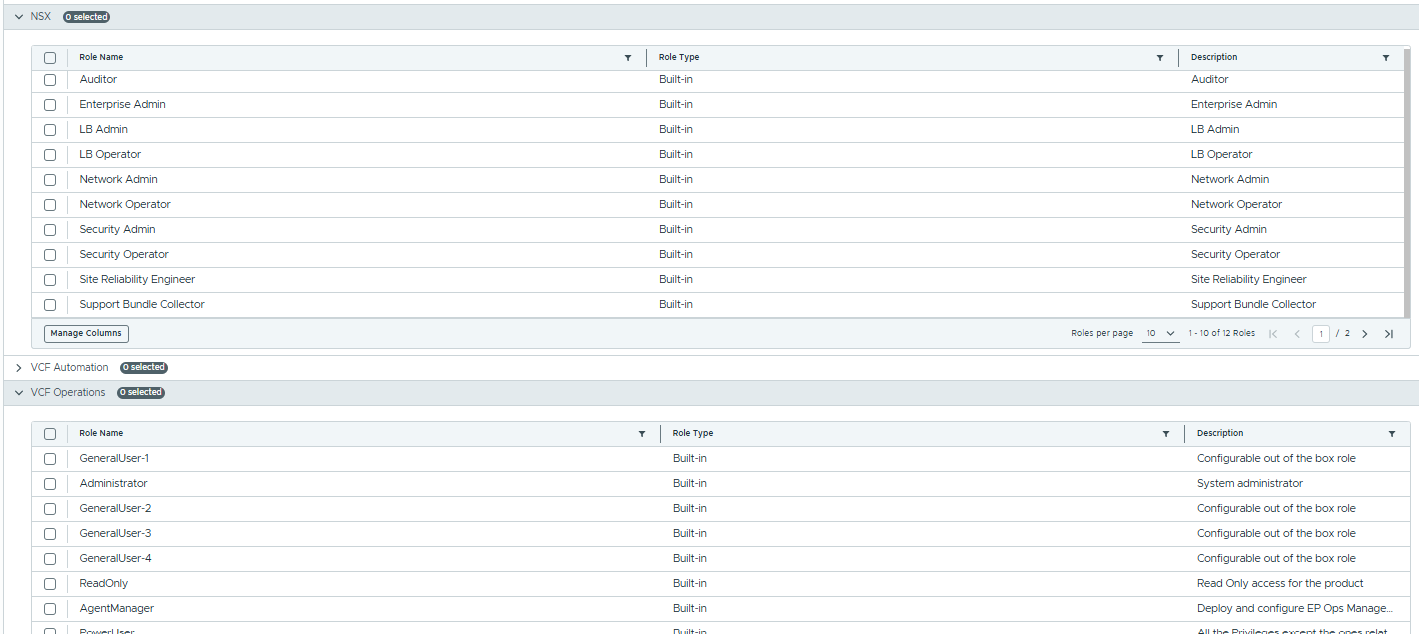Select all NSX roles checkbox in header
The image size is (1419, 634).
[50, 58]
